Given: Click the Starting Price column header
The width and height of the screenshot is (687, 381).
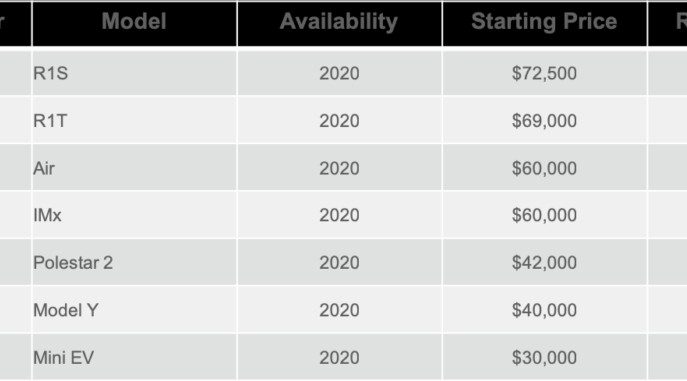Looking at the screenshot, I should pyautogui.click(x=545, y=24).
